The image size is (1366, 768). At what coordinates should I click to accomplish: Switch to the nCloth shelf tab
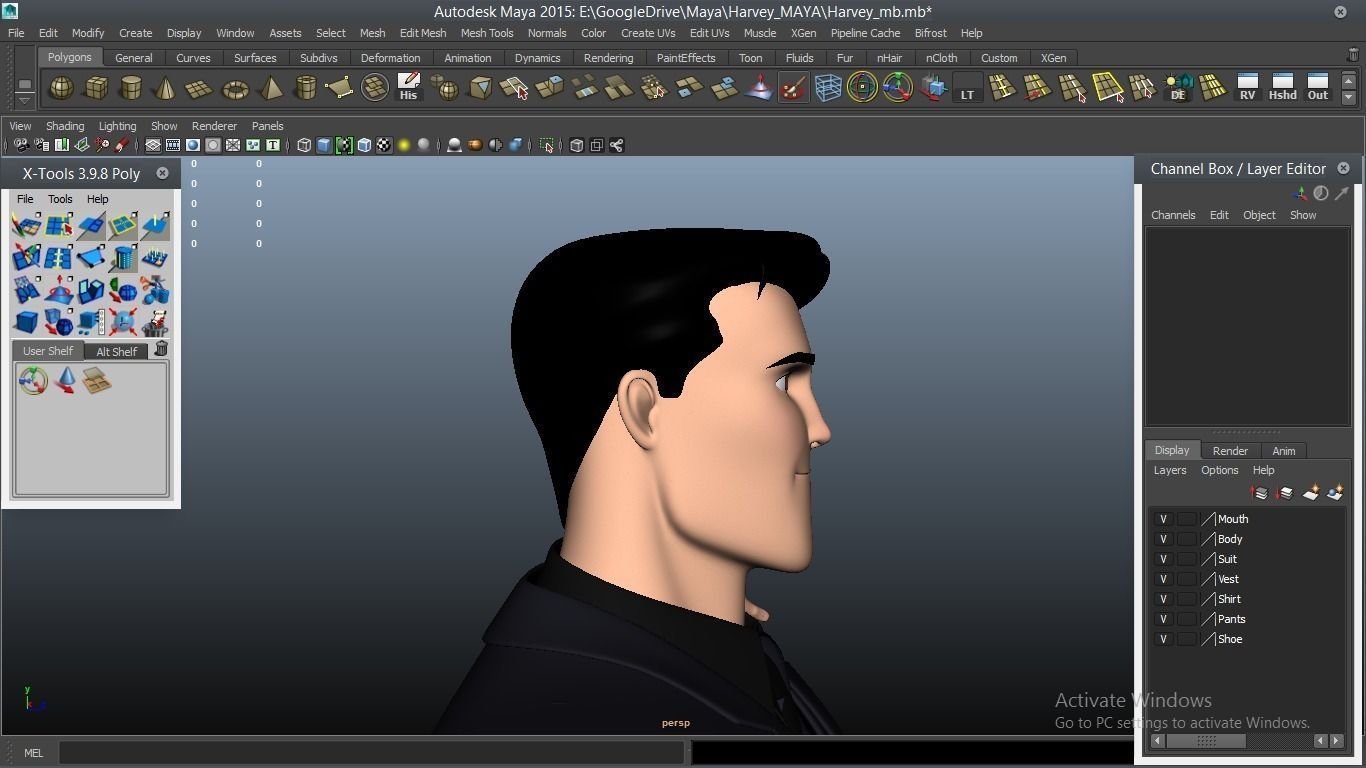coord(942,58)
